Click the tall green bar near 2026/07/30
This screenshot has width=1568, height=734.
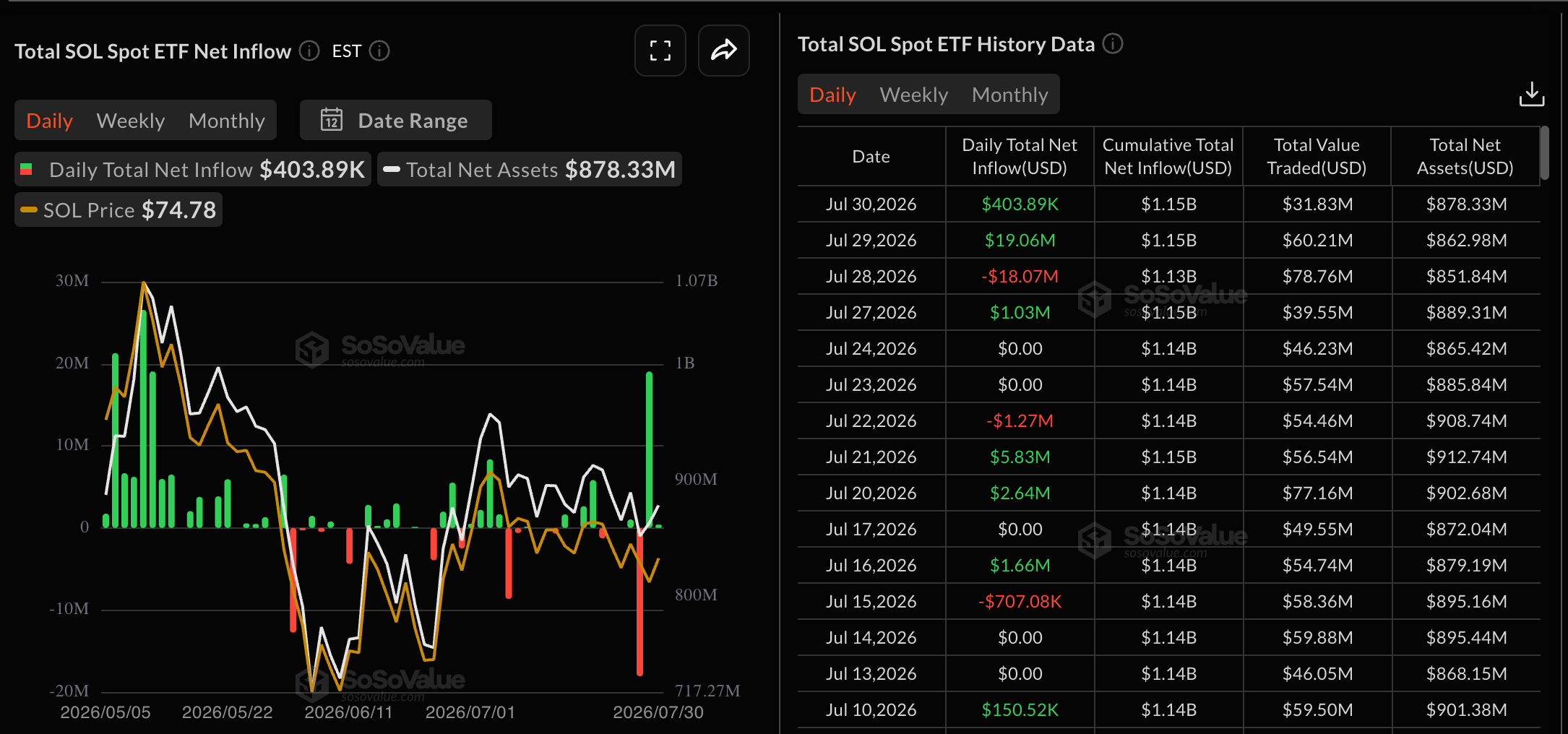click(x=649, y=449)
